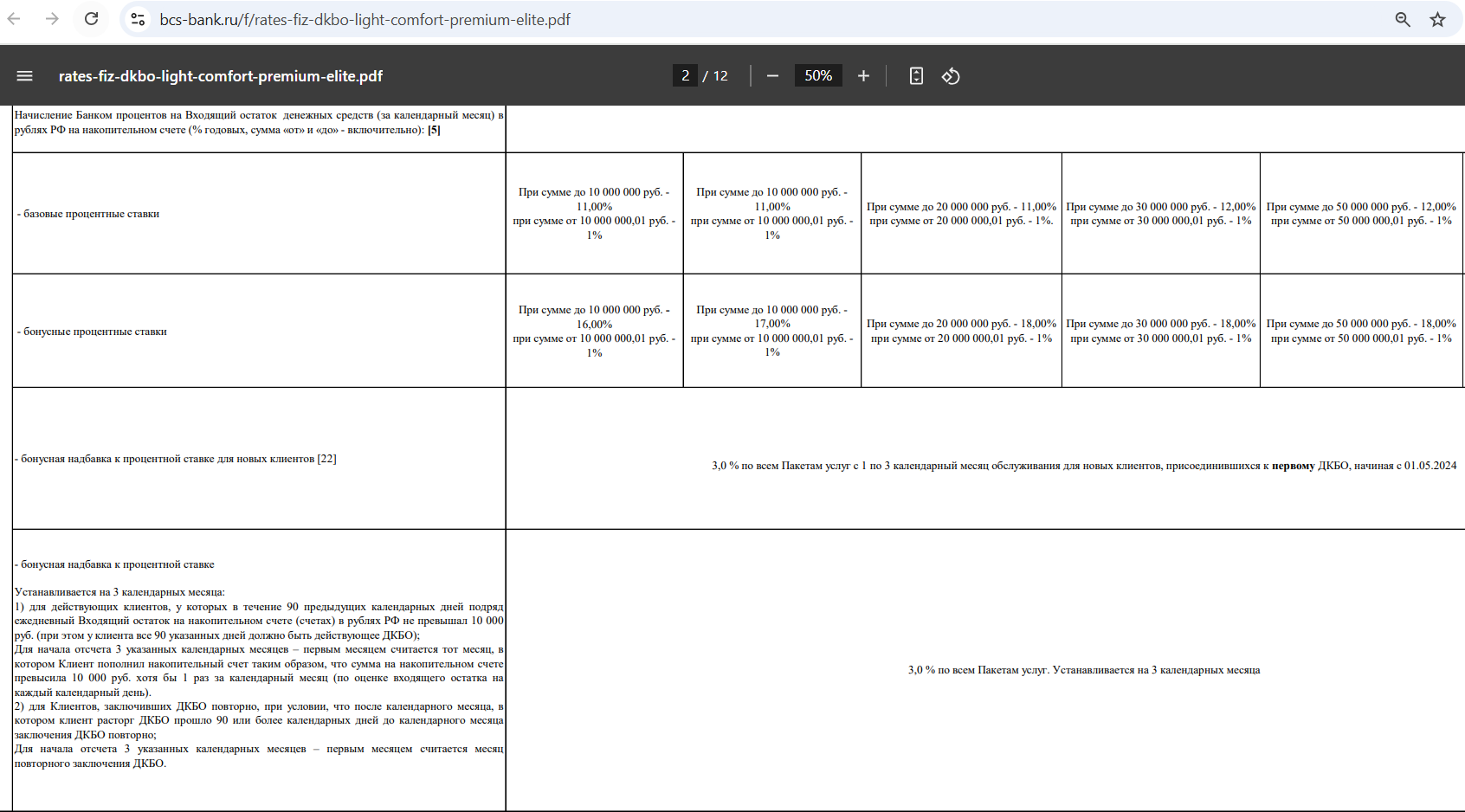1465x812 pixels.
Task: Rotate the document counterclockwise
Action: coord(951,76)
